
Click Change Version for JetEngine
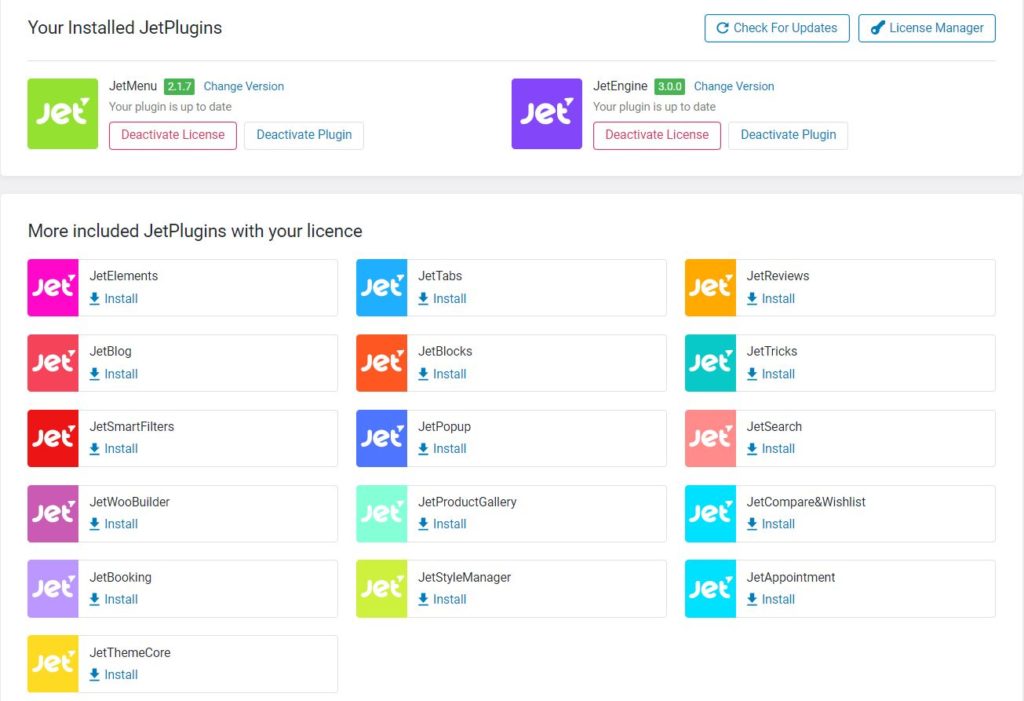(x=734, y=86)
